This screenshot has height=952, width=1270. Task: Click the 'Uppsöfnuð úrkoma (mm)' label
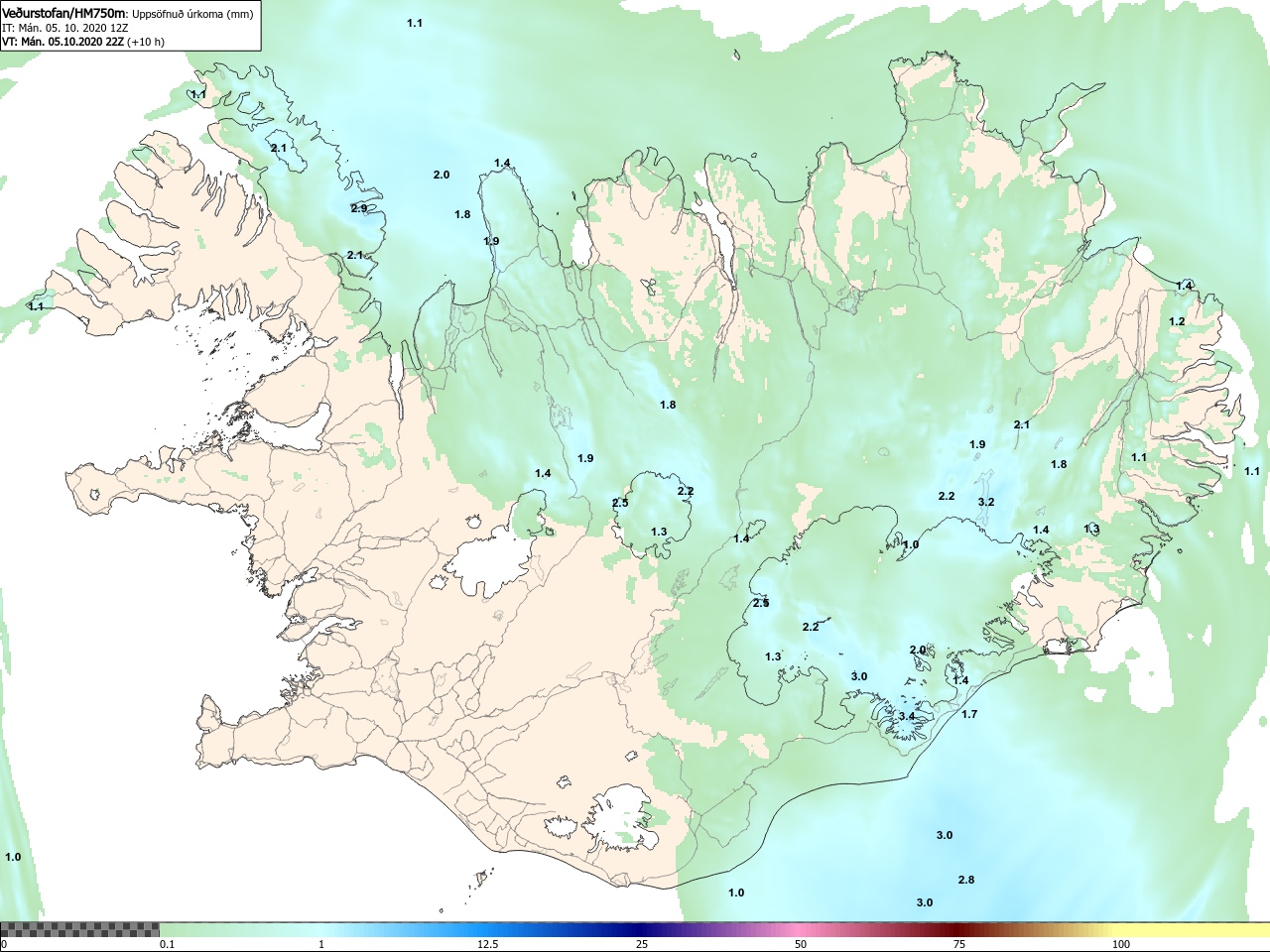point(192,15)
